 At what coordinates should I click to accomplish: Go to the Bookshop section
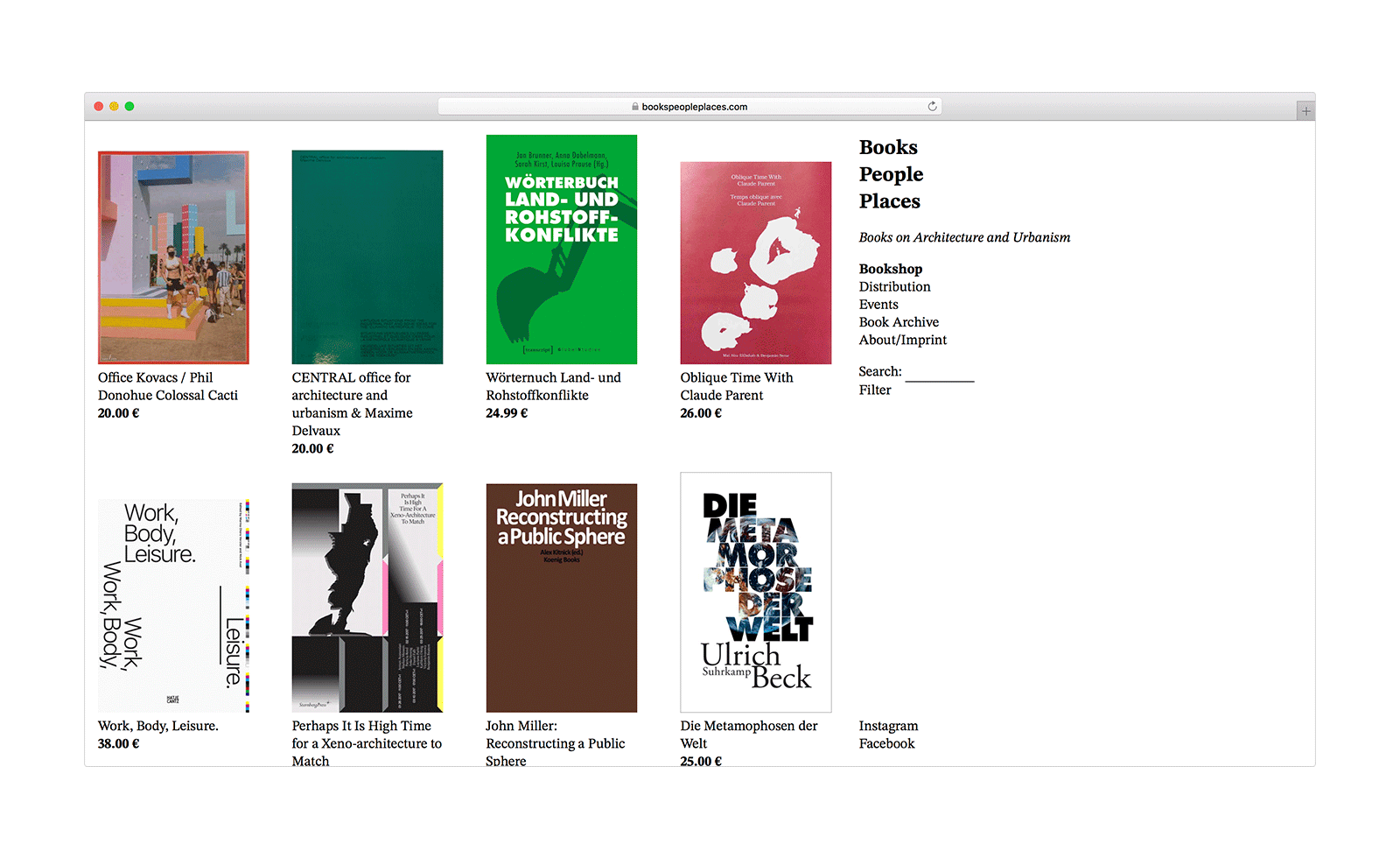coord(891,269)
